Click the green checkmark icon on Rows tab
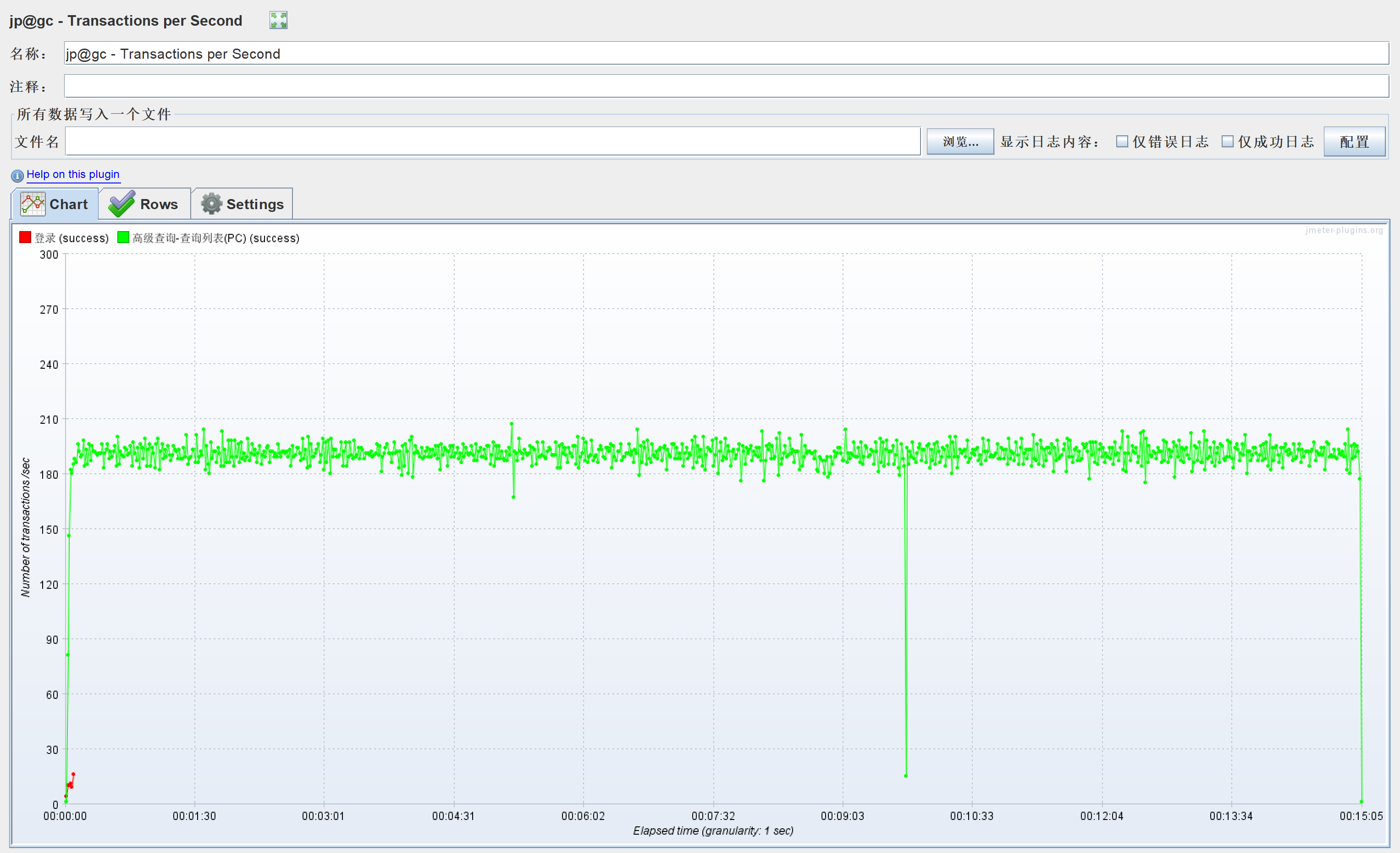 [x=121, y=204]
